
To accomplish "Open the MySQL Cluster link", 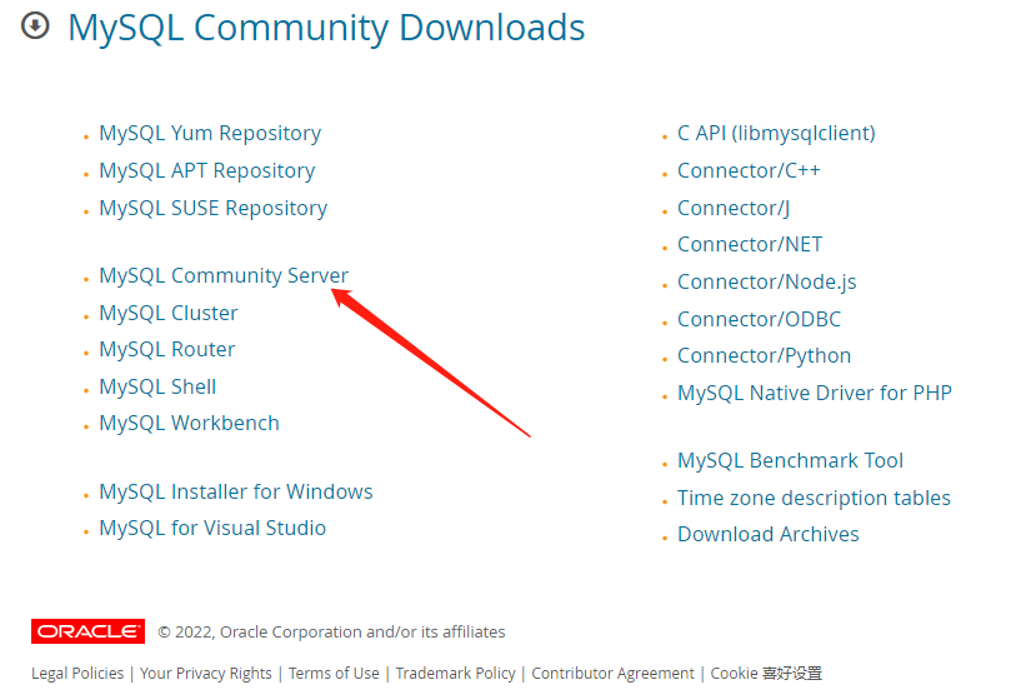I will (168, 313).
